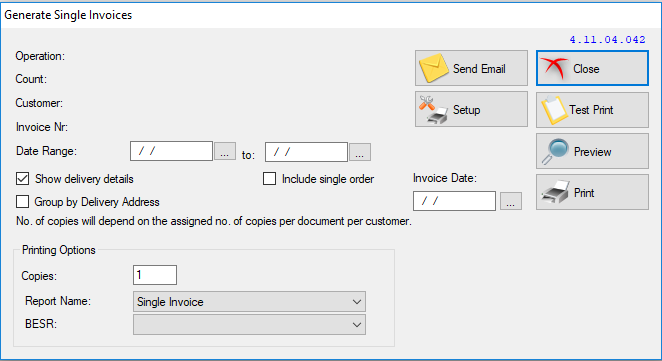662x361 pixels.
Task: Click the Copies number field
Action: pos(155,275)
